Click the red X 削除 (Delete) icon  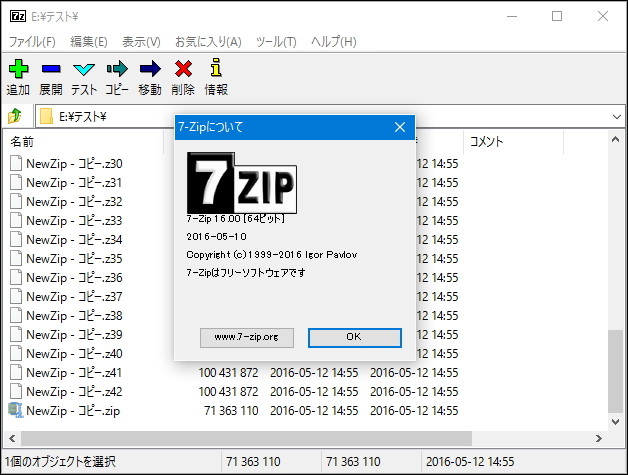[183, 69]
